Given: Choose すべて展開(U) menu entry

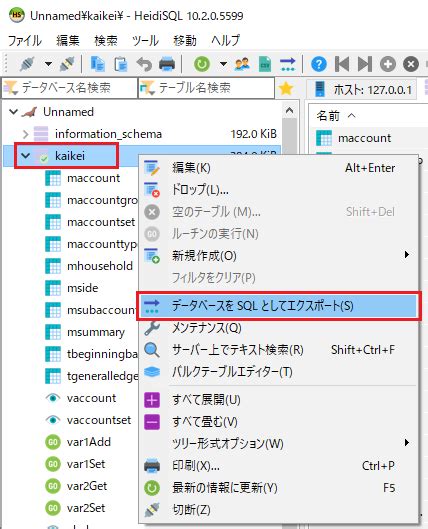Looking at the screenshot, I should pyautogui.click(x=279, y=400).
